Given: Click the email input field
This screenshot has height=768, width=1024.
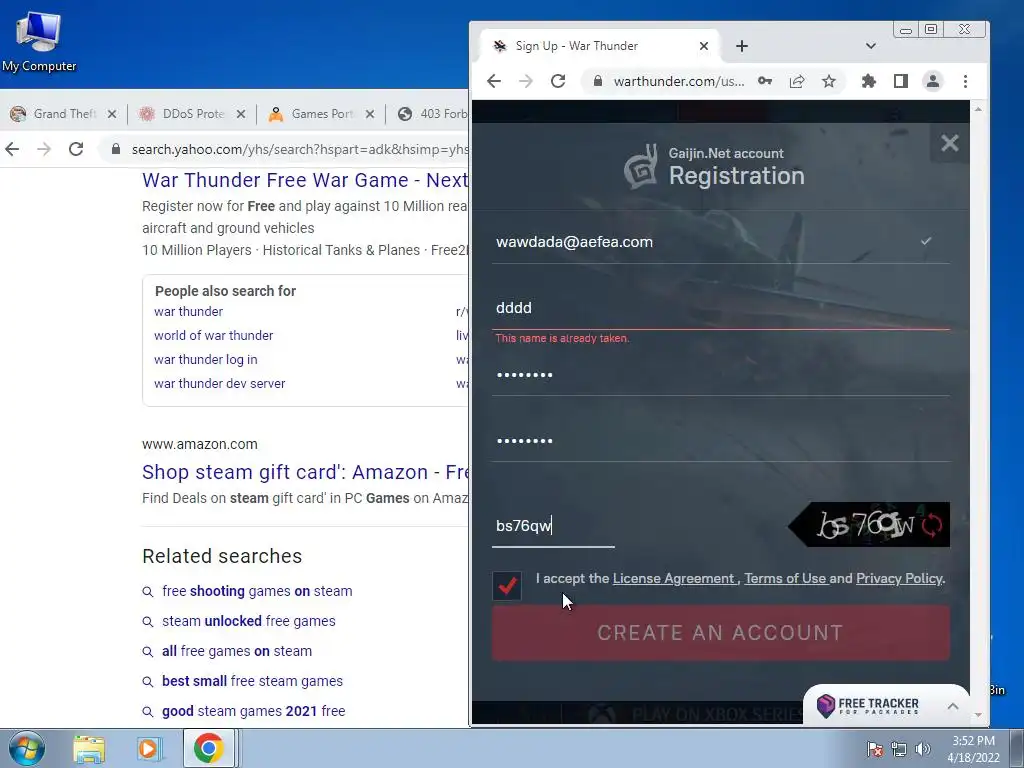Looking at the screenshot, I should coord(720,242).
